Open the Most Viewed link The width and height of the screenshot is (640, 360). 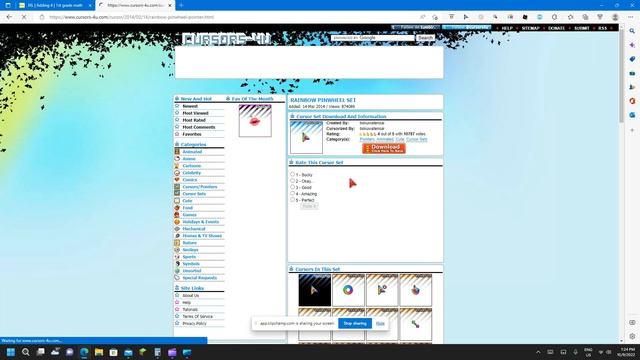195,113
